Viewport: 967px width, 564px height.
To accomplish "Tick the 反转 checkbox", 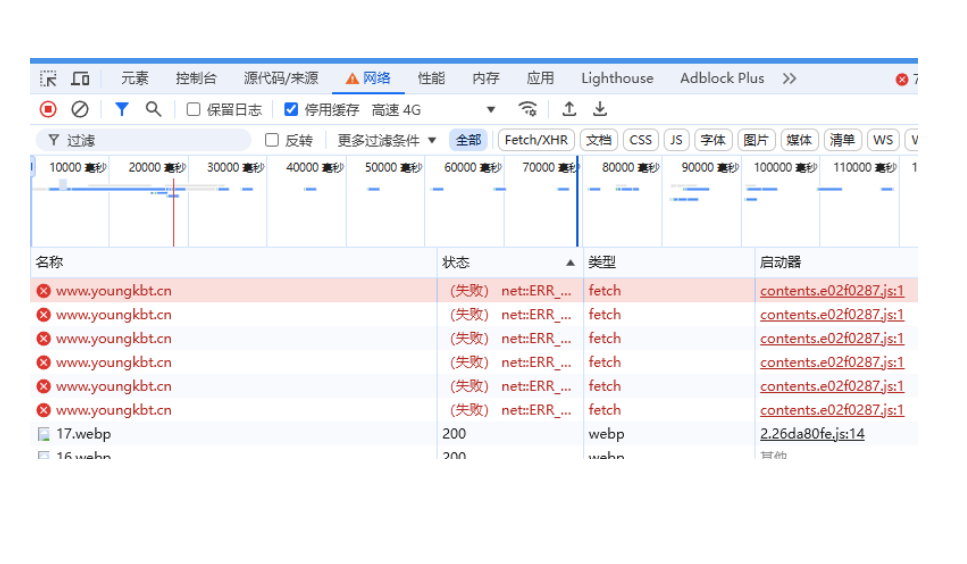I will point(272,141).
